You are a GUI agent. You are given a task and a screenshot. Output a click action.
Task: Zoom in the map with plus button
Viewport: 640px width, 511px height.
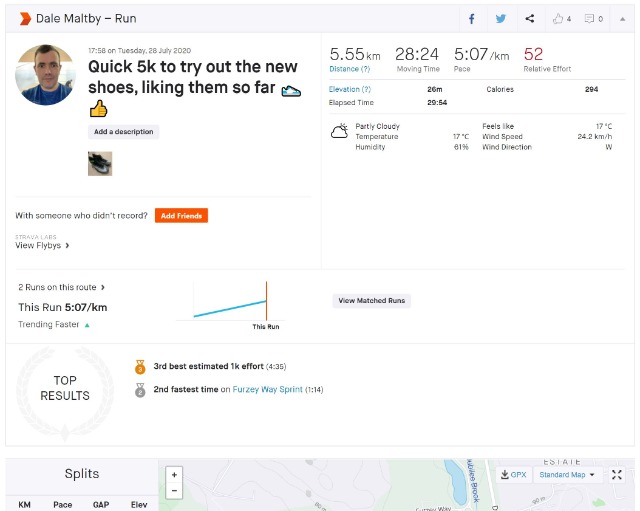pos(174,475)
